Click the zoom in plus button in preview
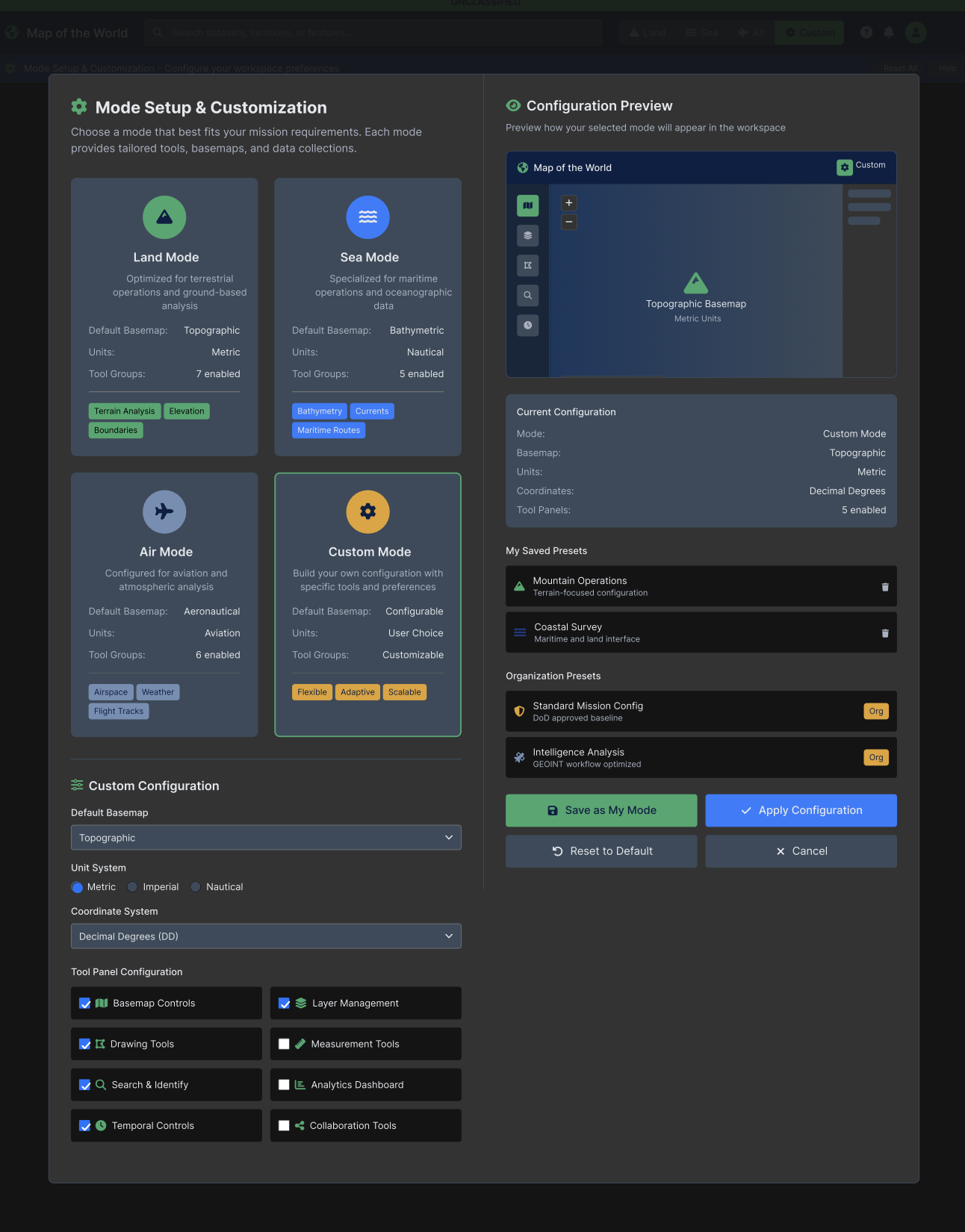The width and height of the screenshot is (965, 1232). point(569,203)
